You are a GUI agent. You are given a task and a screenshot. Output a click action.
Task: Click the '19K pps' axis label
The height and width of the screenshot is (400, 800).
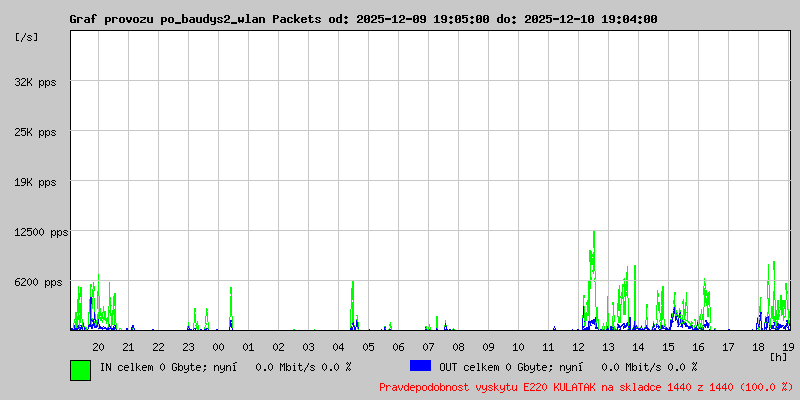point(35,182)
